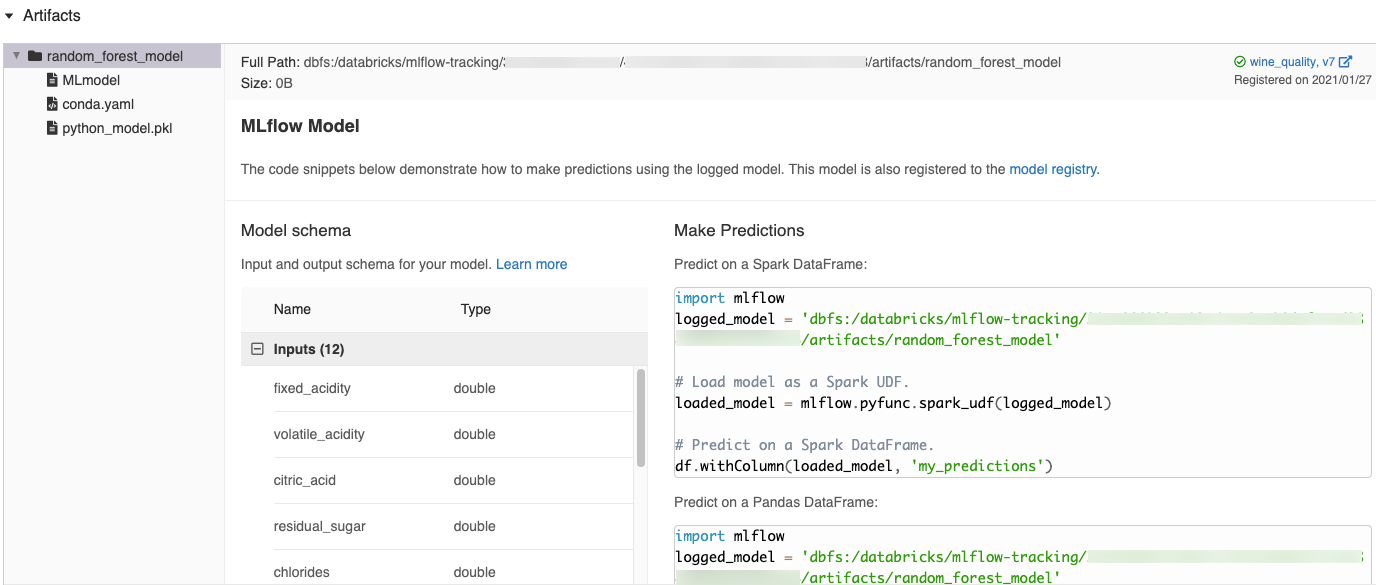Click the file icon next to MLmodel
Viewport: 1376px width, 585px height.
tap(54, 80)
